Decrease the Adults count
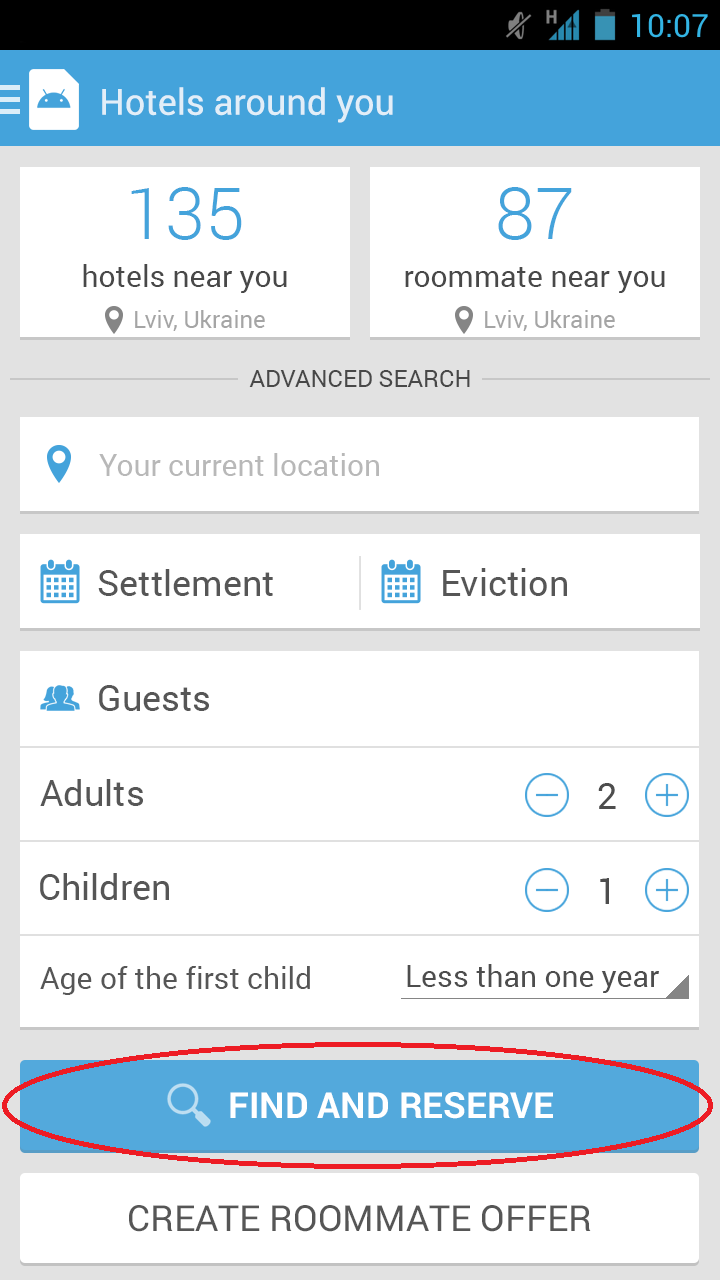The height and width of the screenshot is (1280, 720). 547,796
